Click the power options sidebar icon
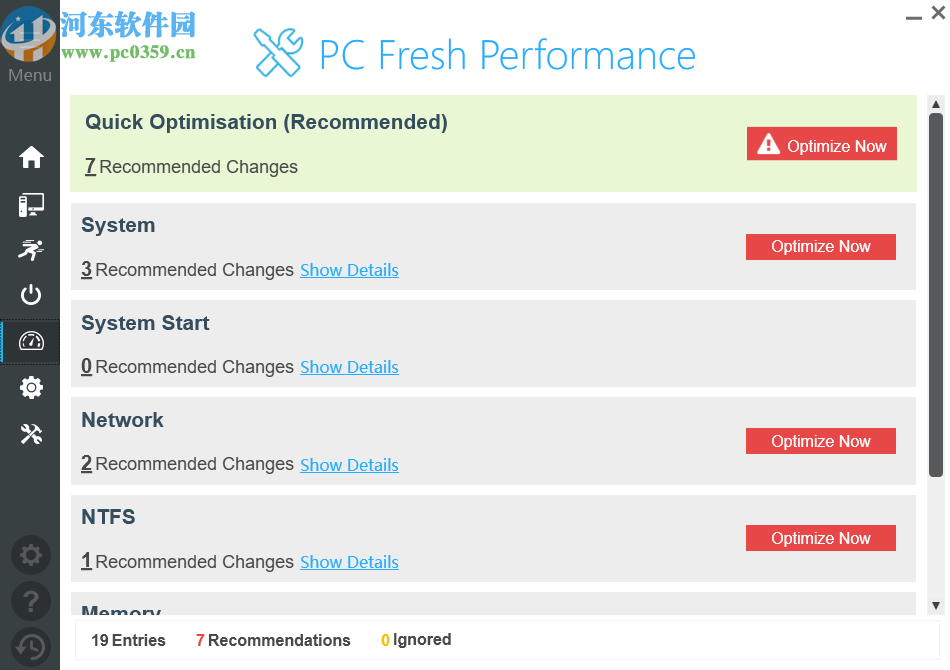 click(x=30, y=295)
